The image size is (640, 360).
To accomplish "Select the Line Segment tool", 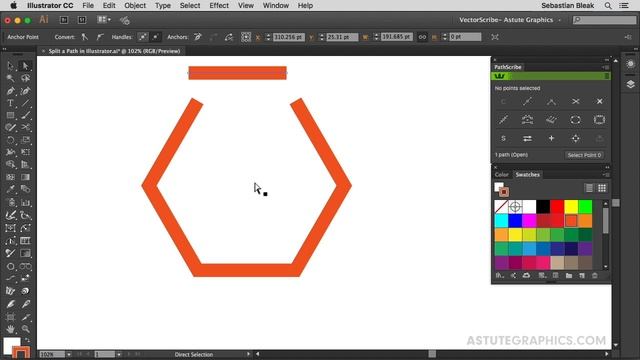I will 25,103.
